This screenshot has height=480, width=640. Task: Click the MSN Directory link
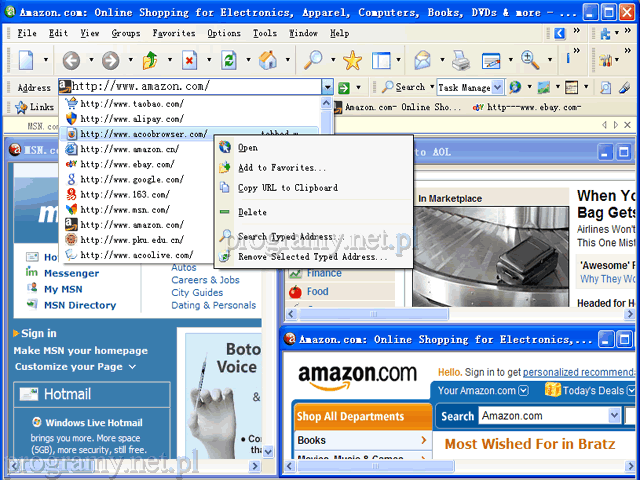(x=79, y=305)
